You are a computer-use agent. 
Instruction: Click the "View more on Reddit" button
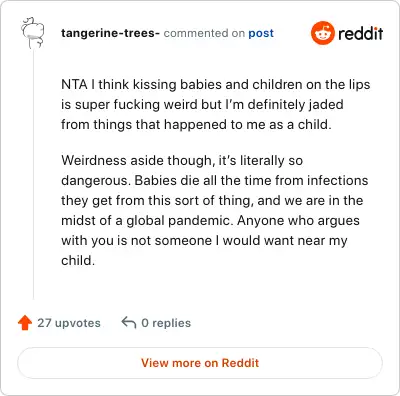(200, 363)
